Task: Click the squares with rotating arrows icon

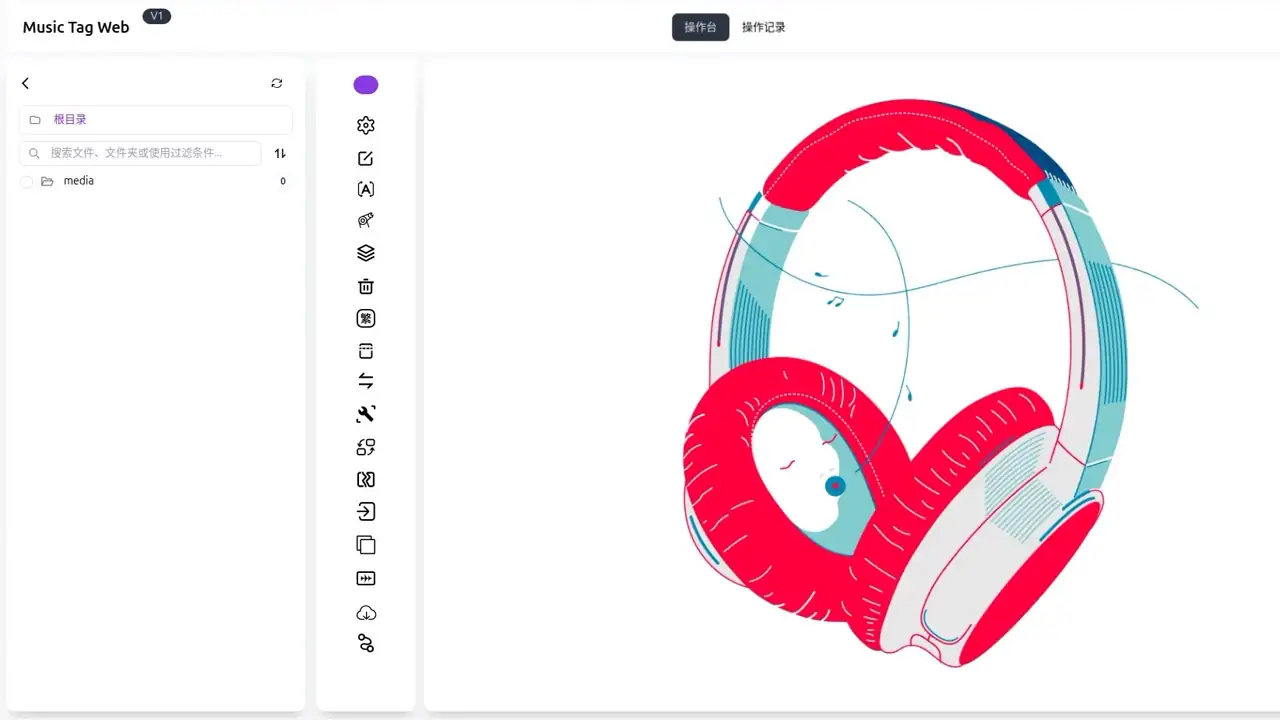Action: point(366,447)
